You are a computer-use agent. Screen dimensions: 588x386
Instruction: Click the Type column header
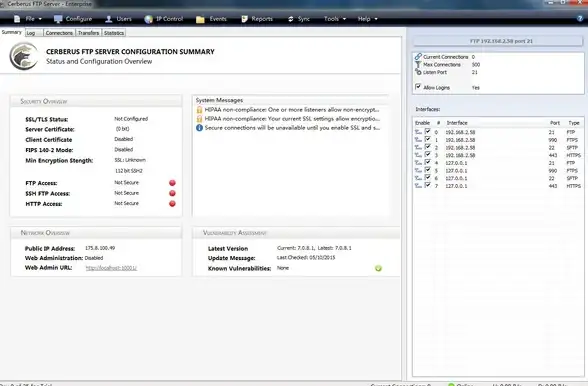574,123
